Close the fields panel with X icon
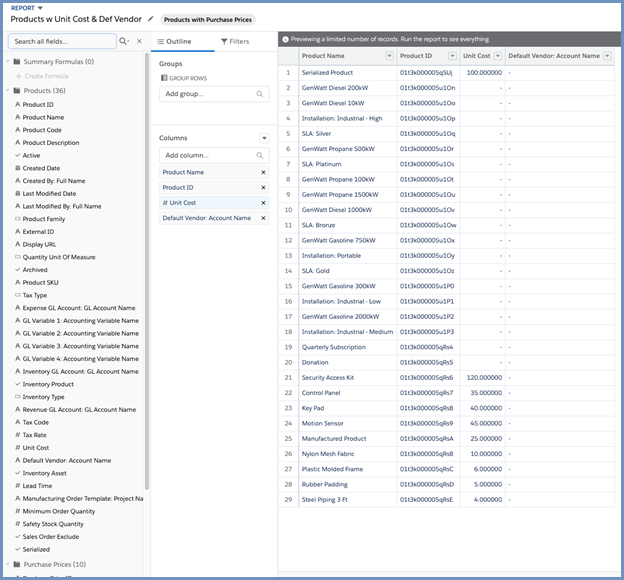 point(139,41)
